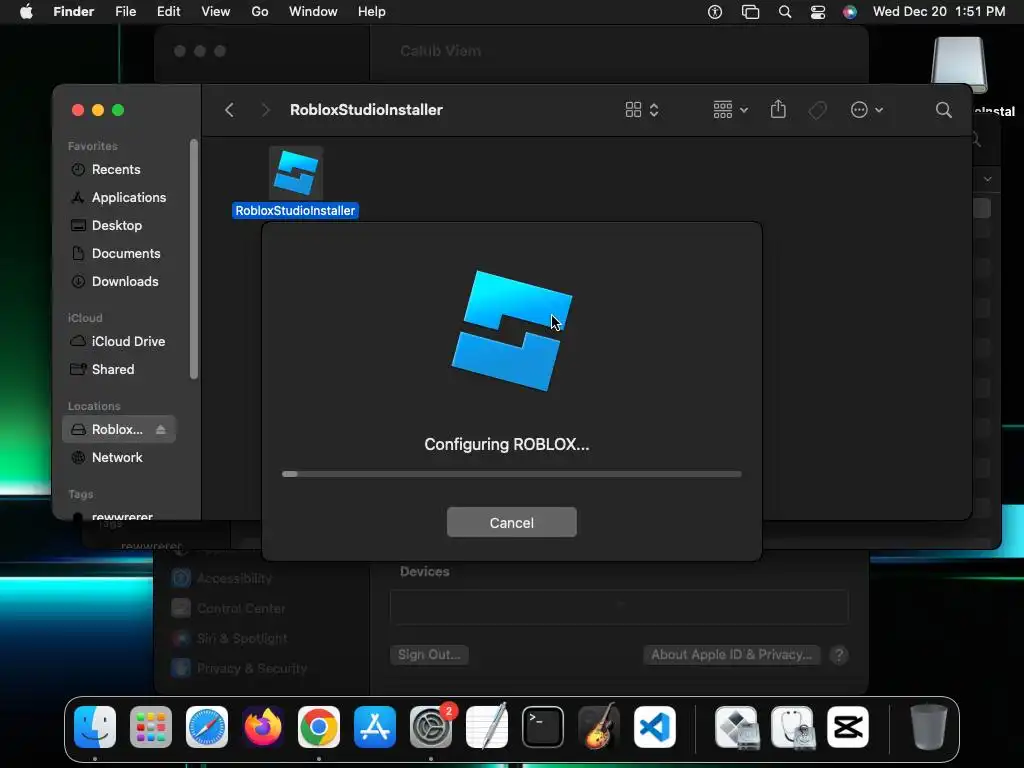Open the Finder menu
The height and width of the screenshot is (768, 1024).
pos(74,12)
